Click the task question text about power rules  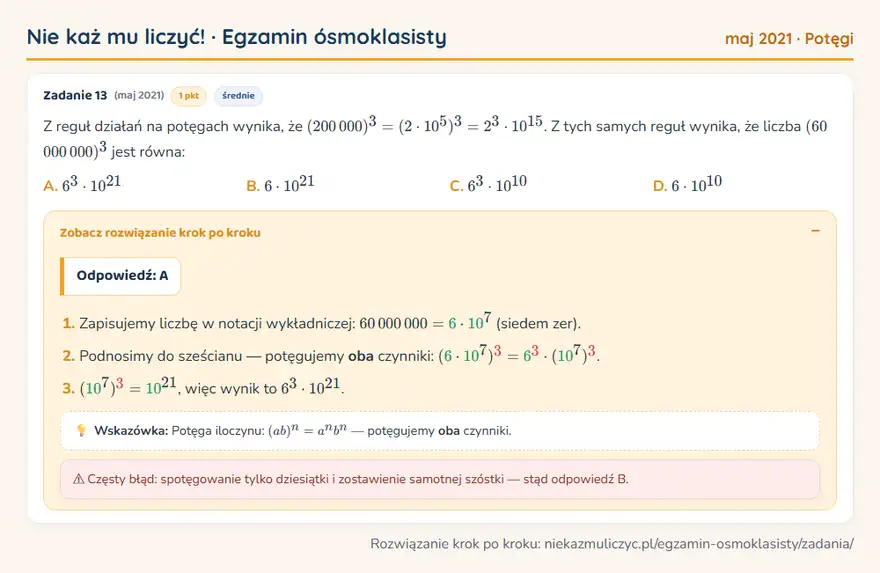click(x=436, y=138)
